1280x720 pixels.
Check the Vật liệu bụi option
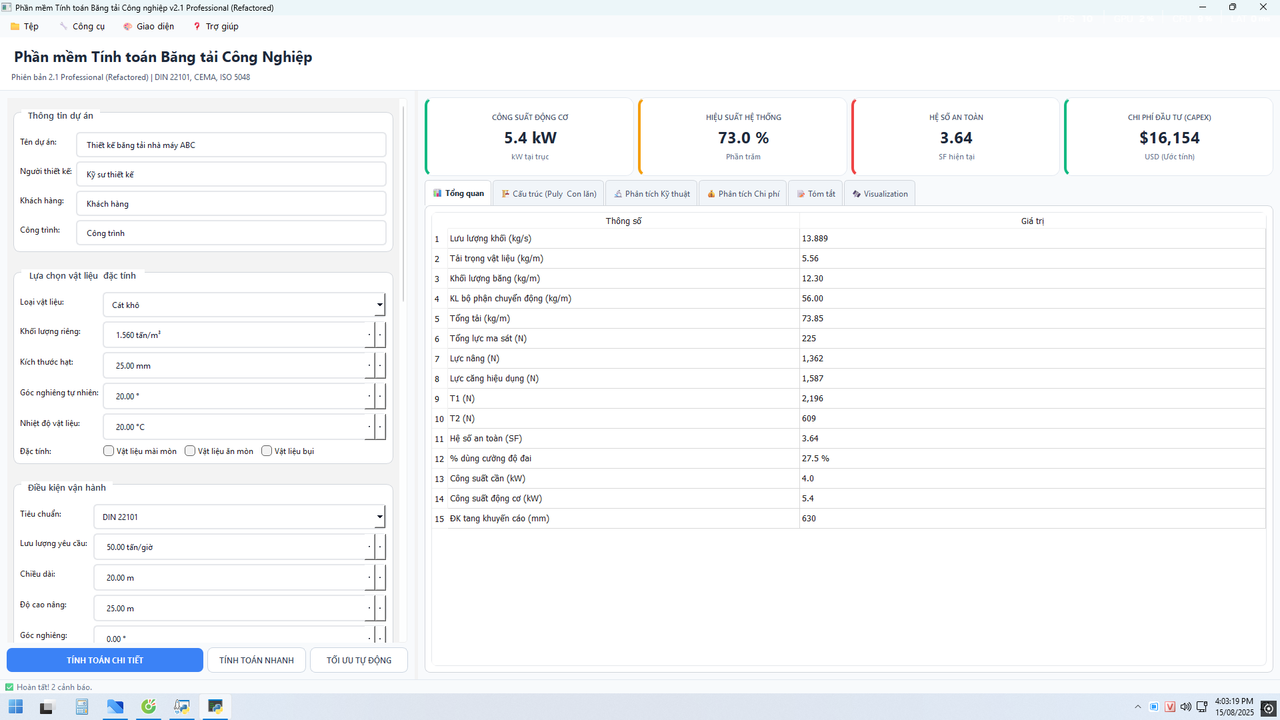pyautogui.click(x=267, y=451)
